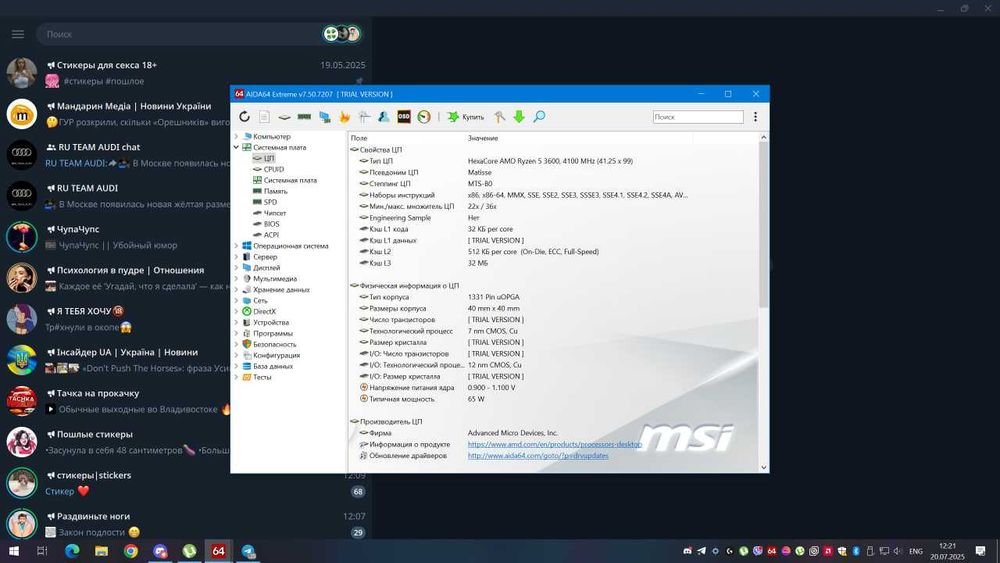The width and height of the screenshot is (1000, 563).
Task: Expand the Хранение данных tree node
Action: click(x=236, y=289)
